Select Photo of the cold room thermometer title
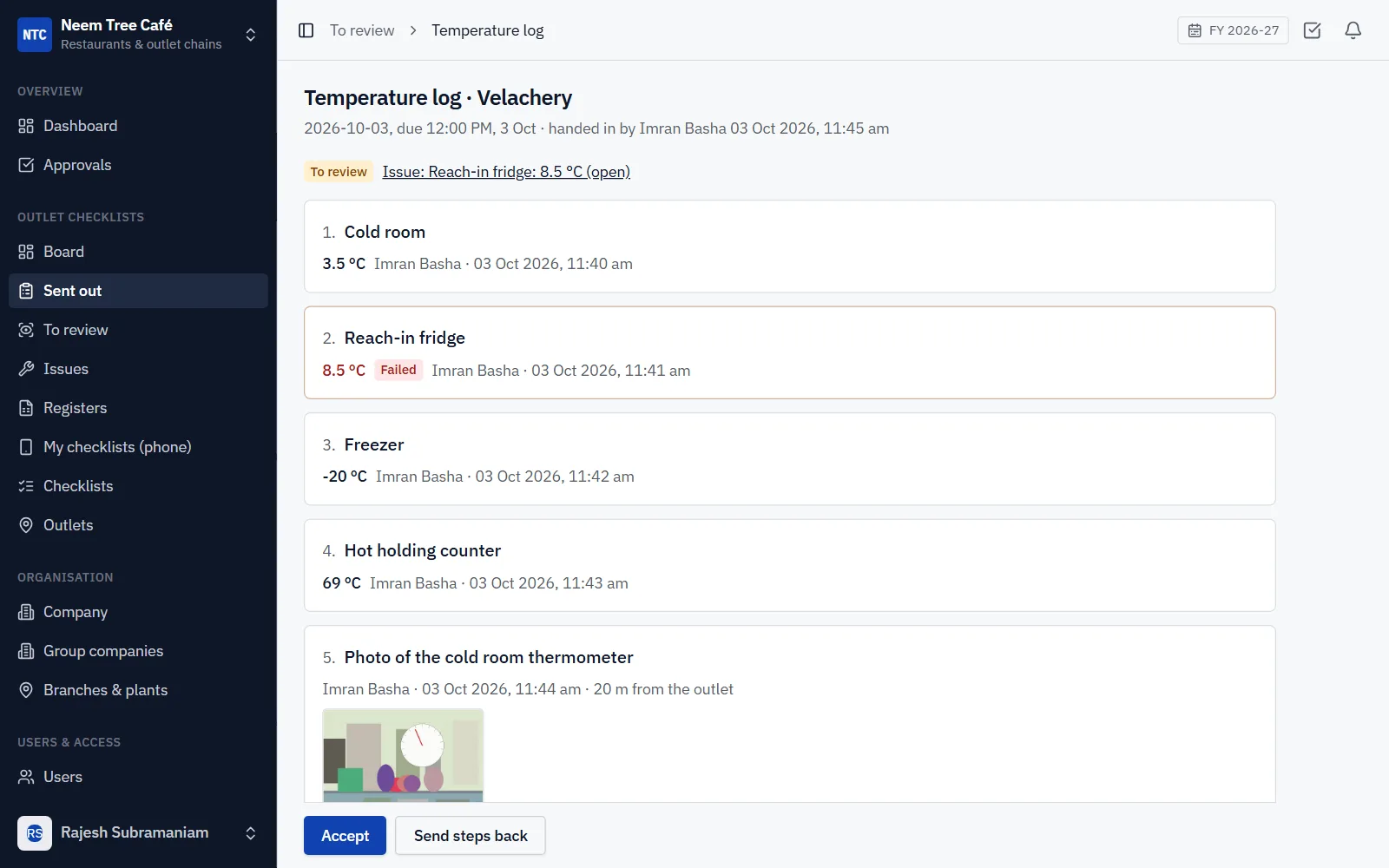Screen dimensions: 1389x868 coord(489,657)
